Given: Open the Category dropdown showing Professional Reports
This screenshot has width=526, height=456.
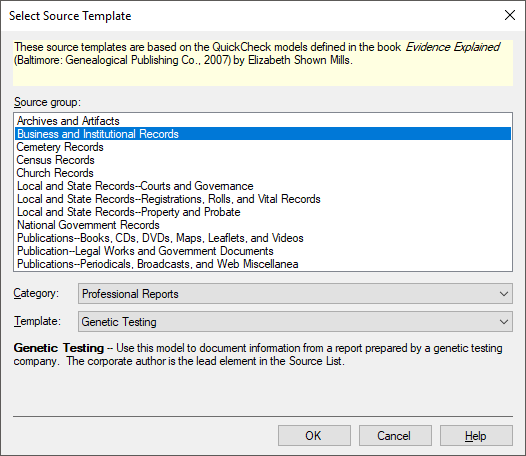Looking at the screenshot, I should coord(295,294).
